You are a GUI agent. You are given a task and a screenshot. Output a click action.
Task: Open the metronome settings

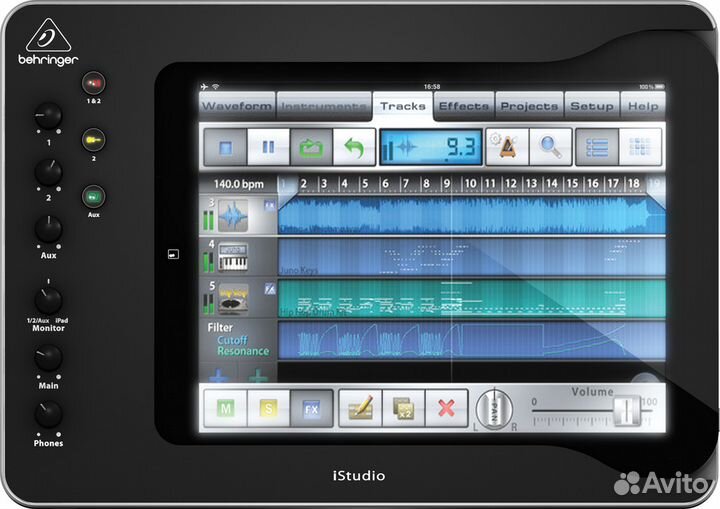[x=509, y=147]
